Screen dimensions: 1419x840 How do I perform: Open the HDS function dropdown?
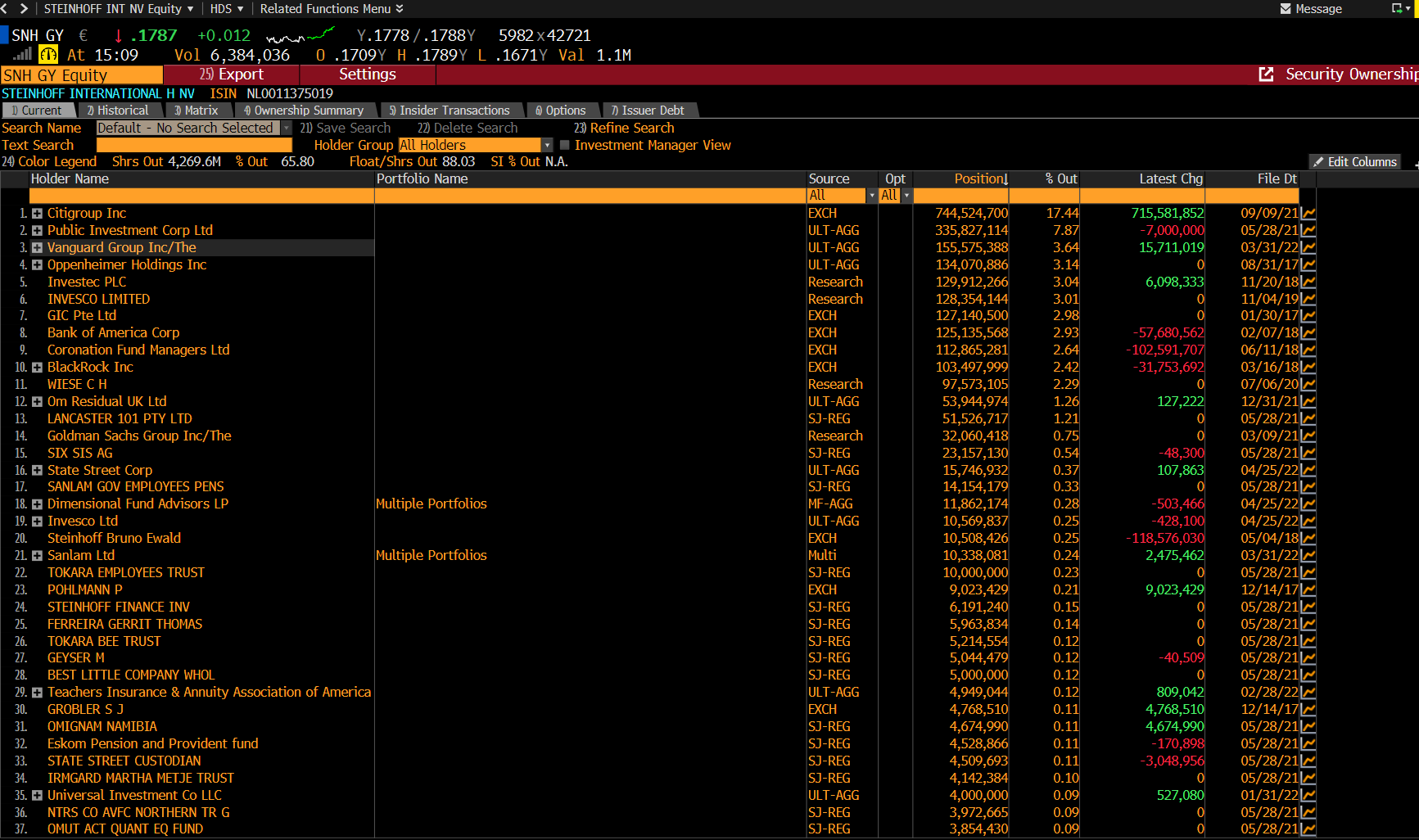[x=227, y=8]
